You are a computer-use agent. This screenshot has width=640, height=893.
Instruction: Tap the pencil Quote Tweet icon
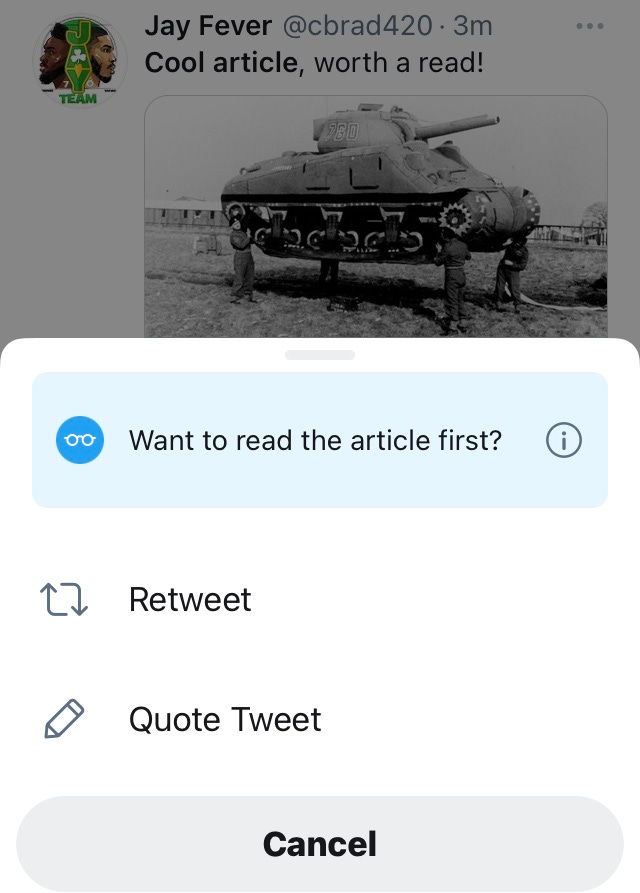coord(64,719)
